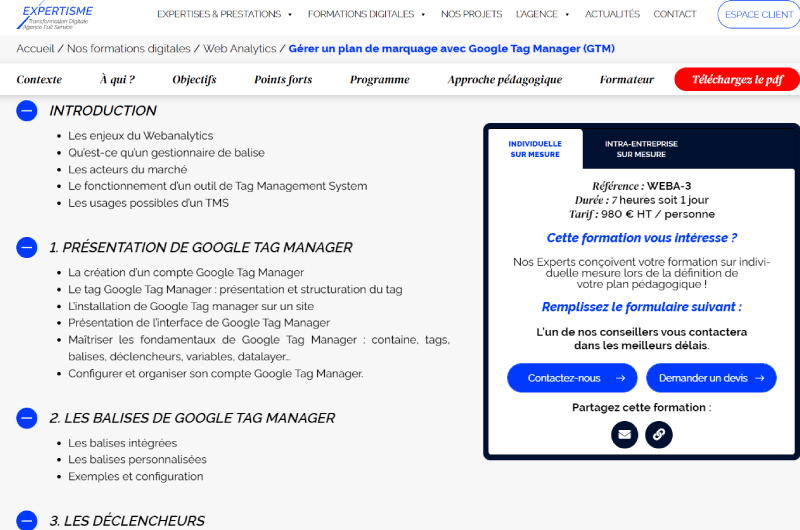Open Expertises & Prestations dropdown menu
Screen dimensions: 800x530
pyautogui.click(x=224, y=14)
